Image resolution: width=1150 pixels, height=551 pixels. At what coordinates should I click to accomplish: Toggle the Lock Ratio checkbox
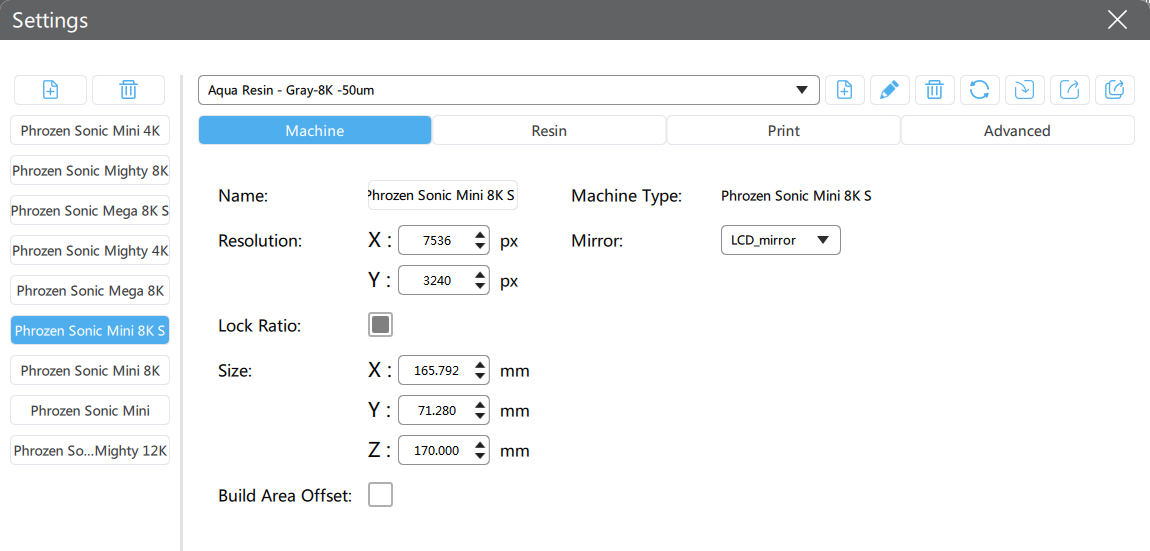[380, 325]
